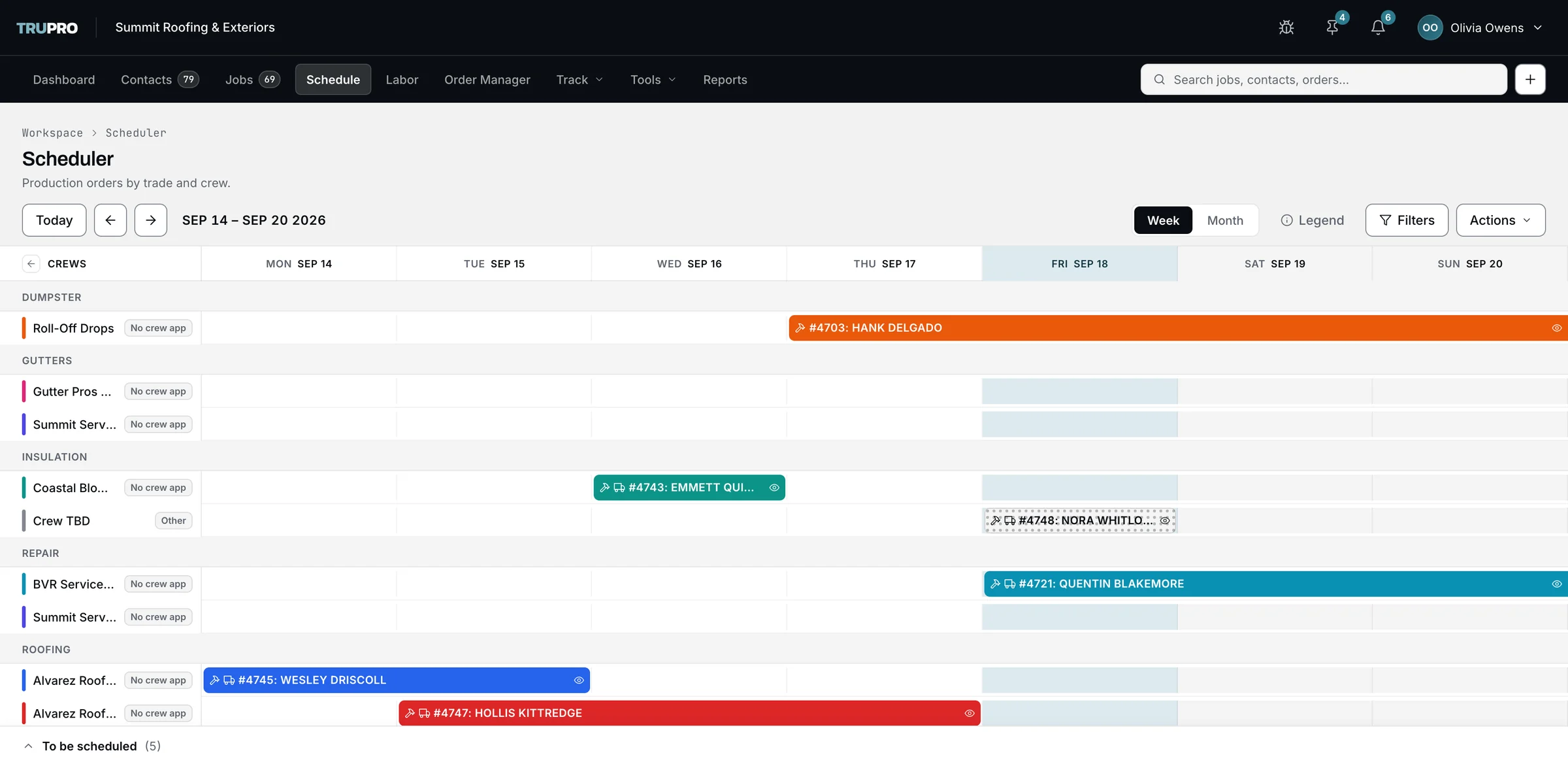The width and height of the screenshot is (1568, 766).
Task: Toggle eye icon on #4721 Quentin Blakemore
Action: [1556, 584]
